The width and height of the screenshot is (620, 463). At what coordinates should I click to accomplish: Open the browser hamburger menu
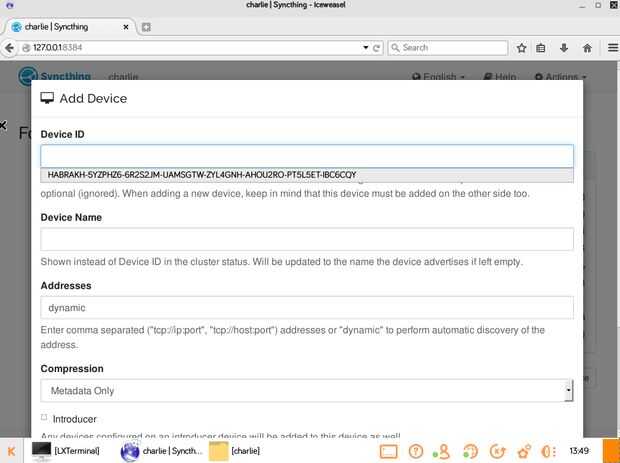(613, 48)
